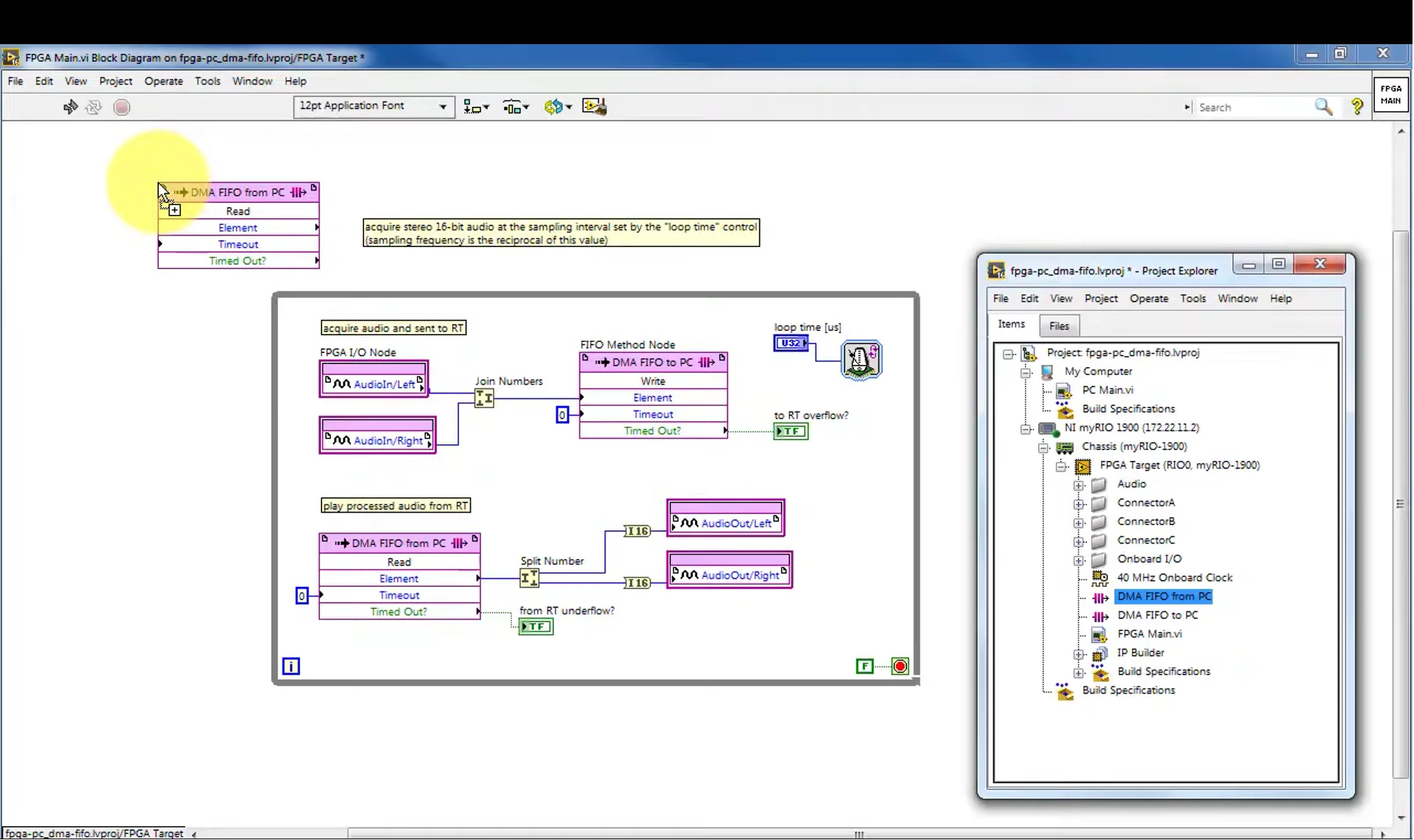Expand the Audio folder in project tree
Image resolution: width=1414 pixels, height=840 pixels.
click(1079, 485)
